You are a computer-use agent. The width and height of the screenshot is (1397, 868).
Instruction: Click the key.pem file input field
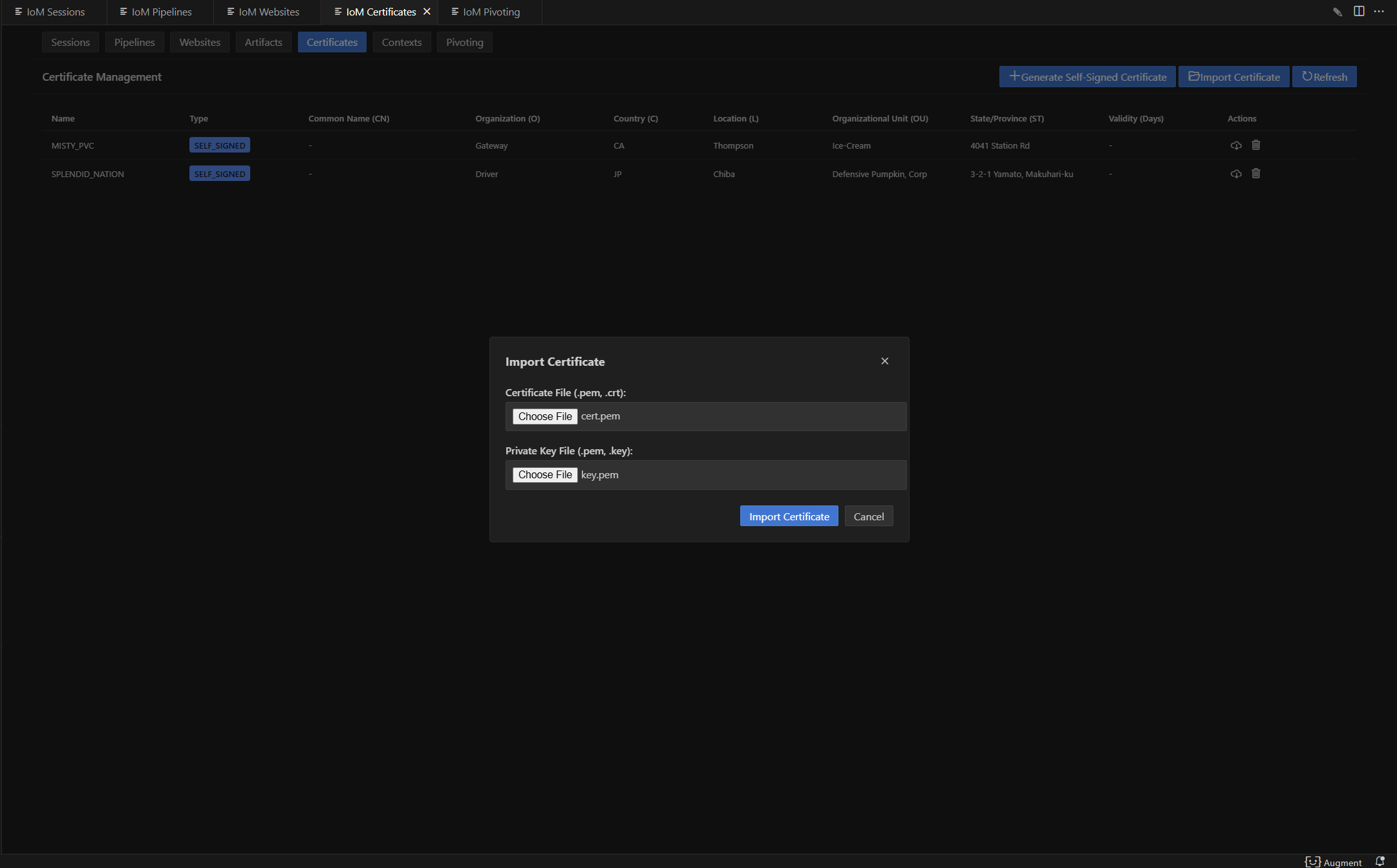tap(706, 475)
